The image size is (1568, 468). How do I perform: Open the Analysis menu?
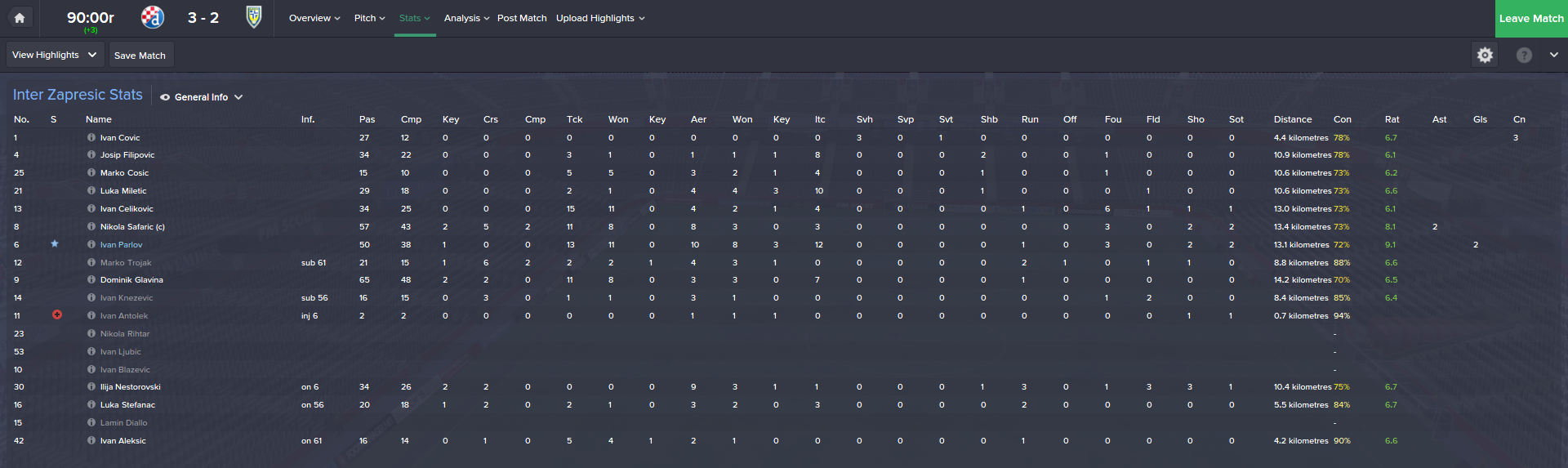[x=466, y=18]
